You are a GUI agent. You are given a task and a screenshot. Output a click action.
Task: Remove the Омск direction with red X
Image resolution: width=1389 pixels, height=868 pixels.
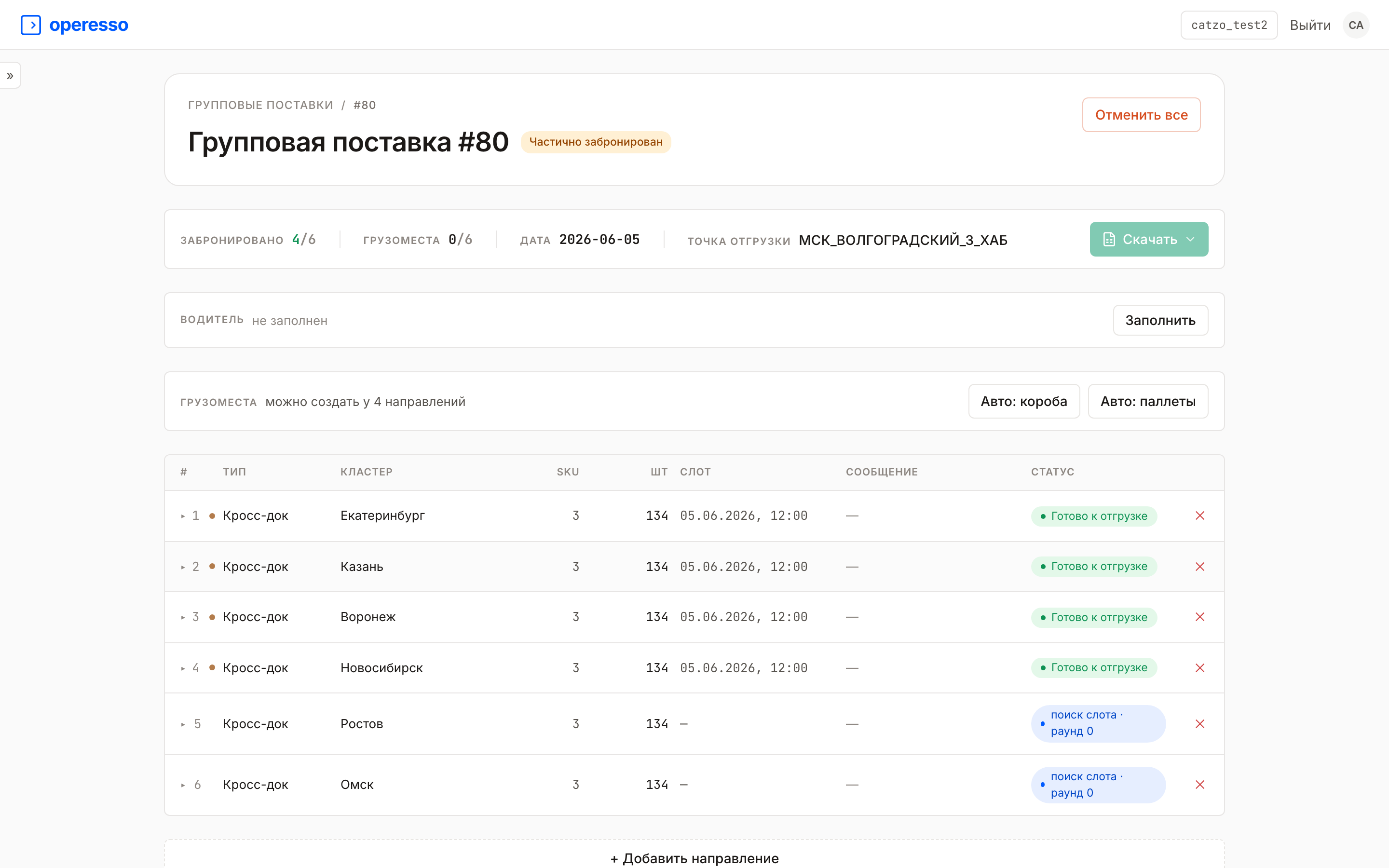click(1199, 784)
